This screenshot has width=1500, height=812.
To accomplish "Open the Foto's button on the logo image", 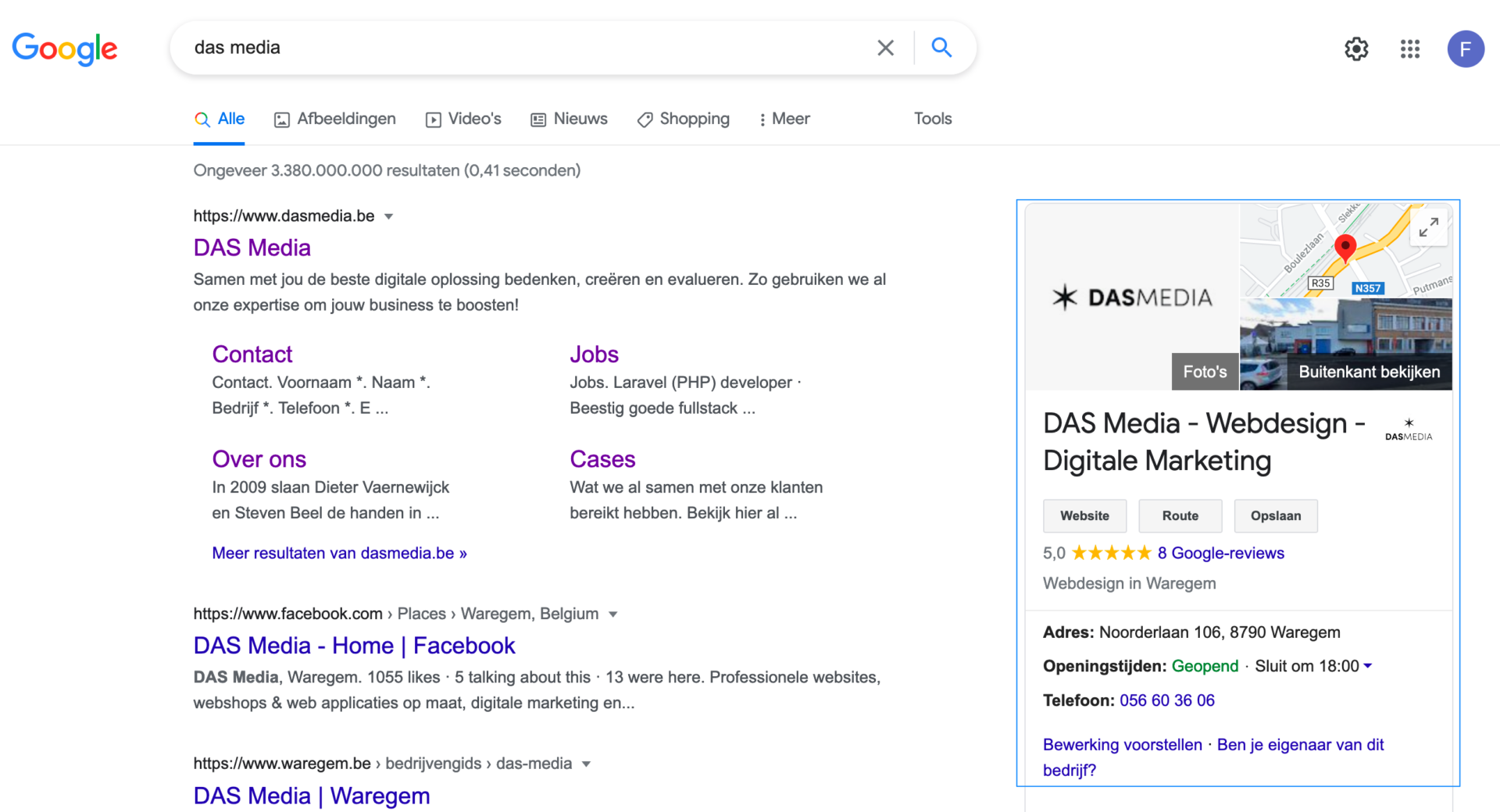I will pos(1205,372).
